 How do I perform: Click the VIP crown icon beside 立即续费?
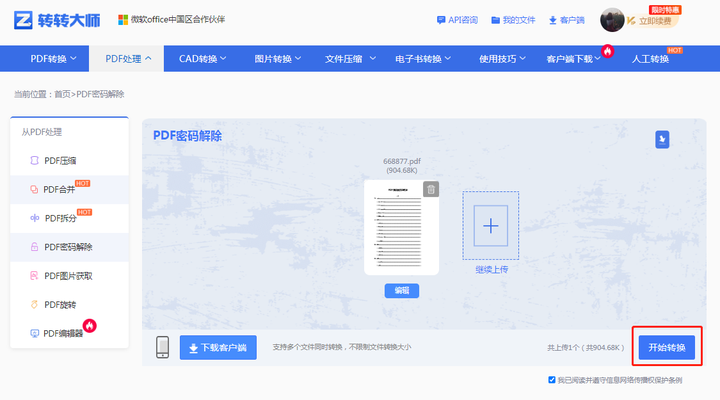tap(631, 21)
